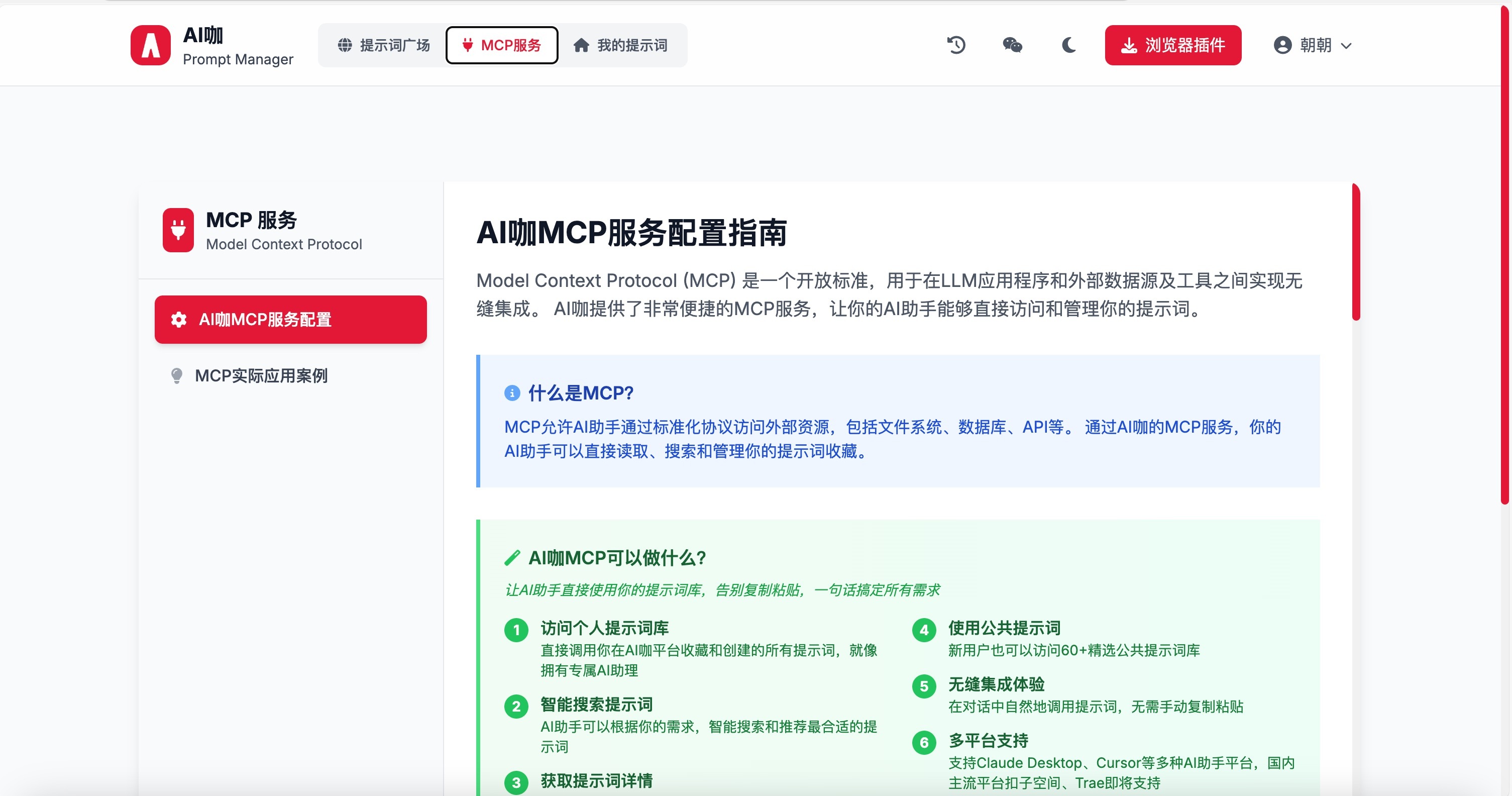This screenshot has height=796, width=1512.
Task: Click the text 在对话中自然地调用提示词，无需手动复制粘贴
Action: pyautogui.click(x=1096, y=707)
